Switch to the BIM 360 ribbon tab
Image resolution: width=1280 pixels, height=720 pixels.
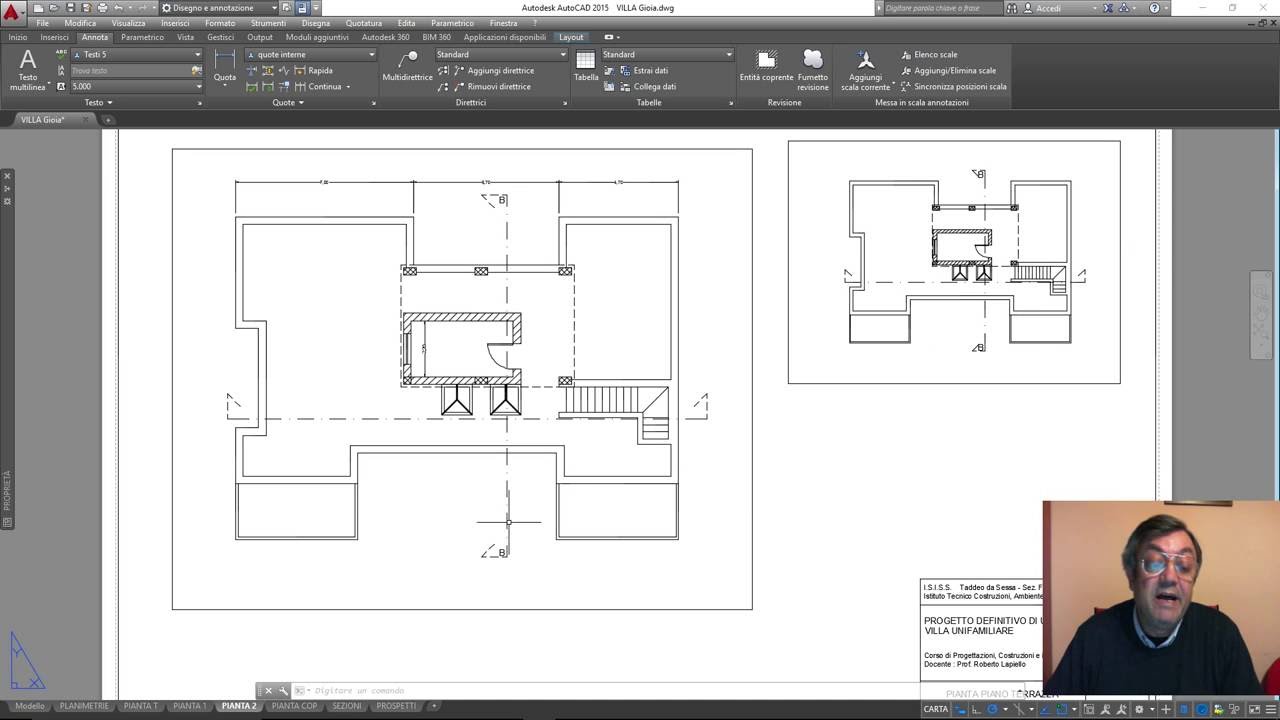[436, 37]
